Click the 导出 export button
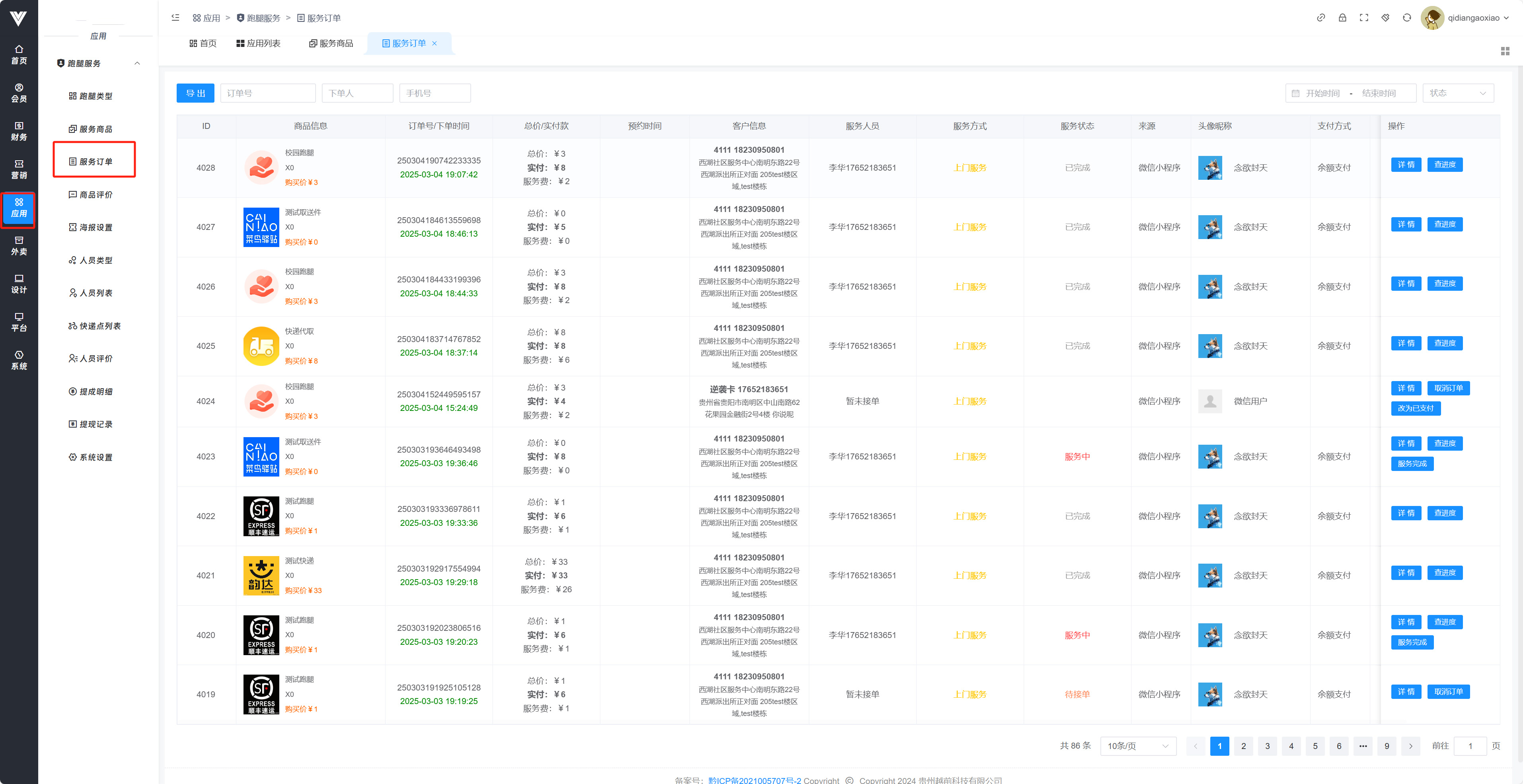This screenshot has height=784, width=1523. [195, 93]
